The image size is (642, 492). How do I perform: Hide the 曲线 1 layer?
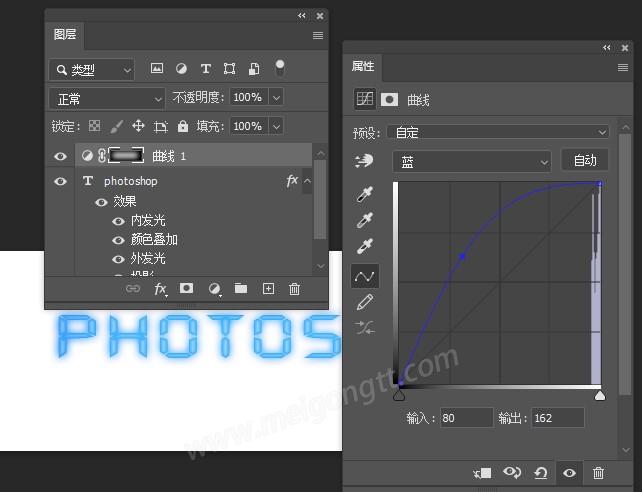click(x=61, y=156)
